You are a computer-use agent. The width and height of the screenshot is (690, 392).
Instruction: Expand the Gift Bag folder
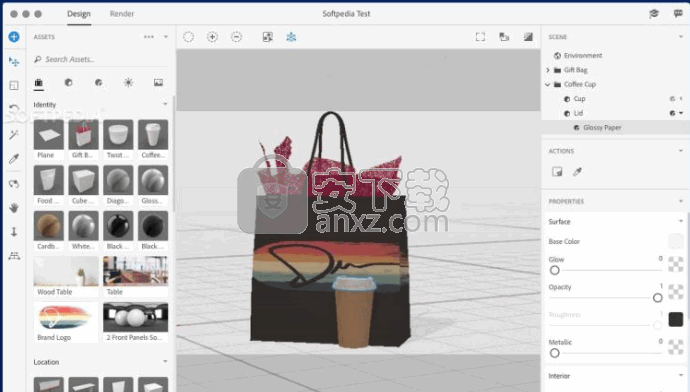click(x=548, y=70)
